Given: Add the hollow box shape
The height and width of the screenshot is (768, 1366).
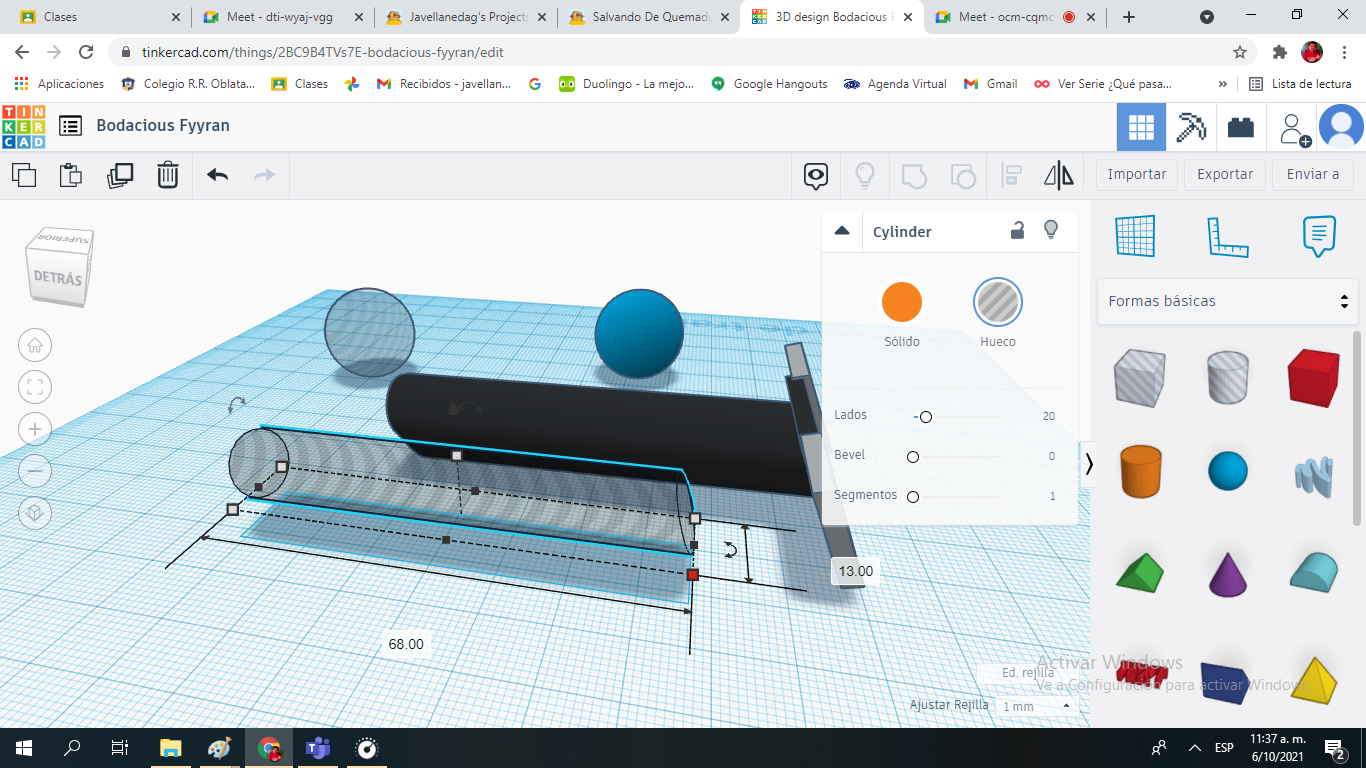Looking at the screenshot, I should (x=1138, y=377).
